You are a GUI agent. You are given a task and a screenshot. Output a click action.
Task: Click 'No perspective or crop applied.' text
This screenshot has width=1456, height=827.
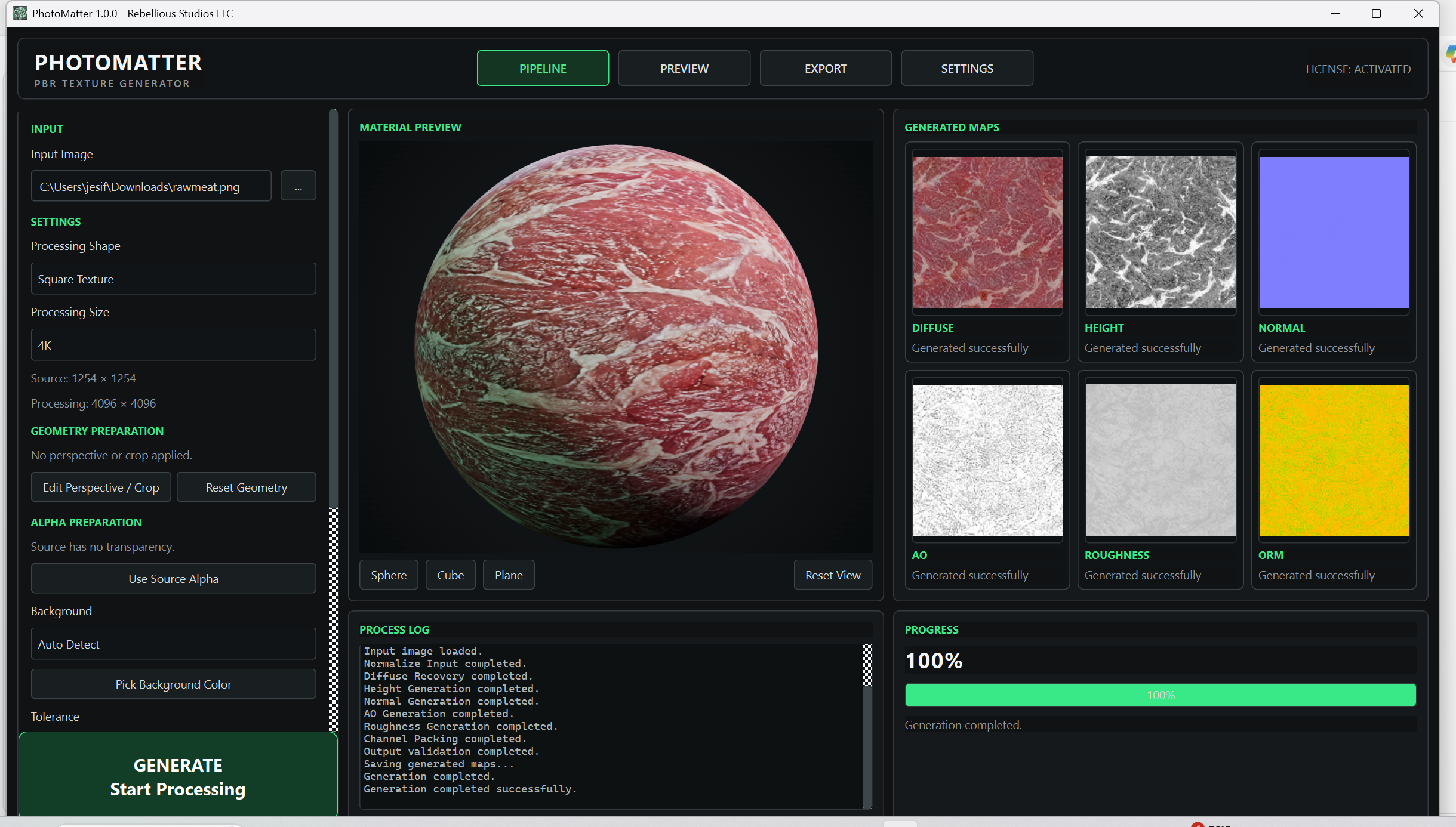point(112,455)
